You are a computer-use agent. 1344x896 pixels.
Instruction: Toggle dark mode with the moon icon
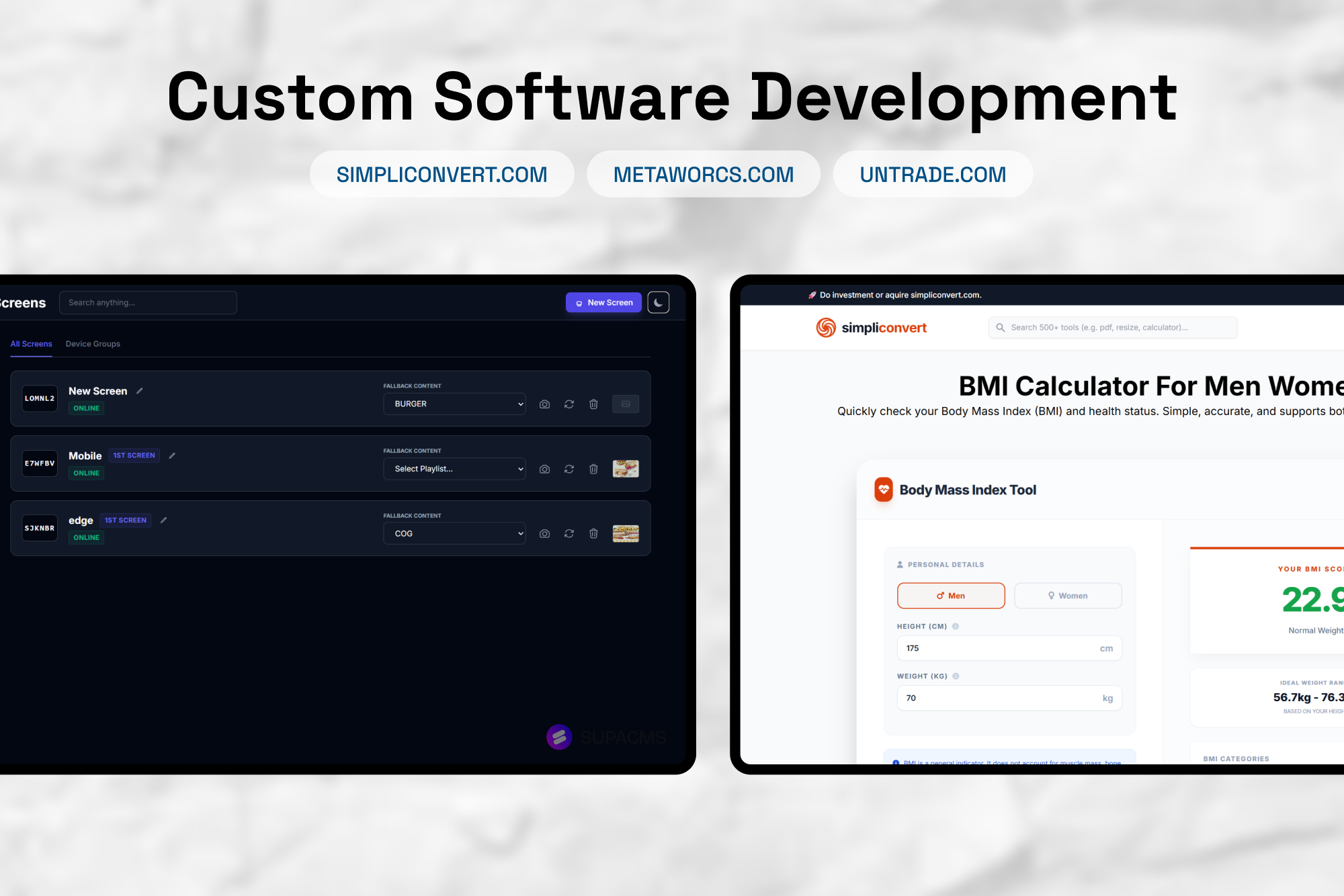pyautogui.click(x=658, y=302)
